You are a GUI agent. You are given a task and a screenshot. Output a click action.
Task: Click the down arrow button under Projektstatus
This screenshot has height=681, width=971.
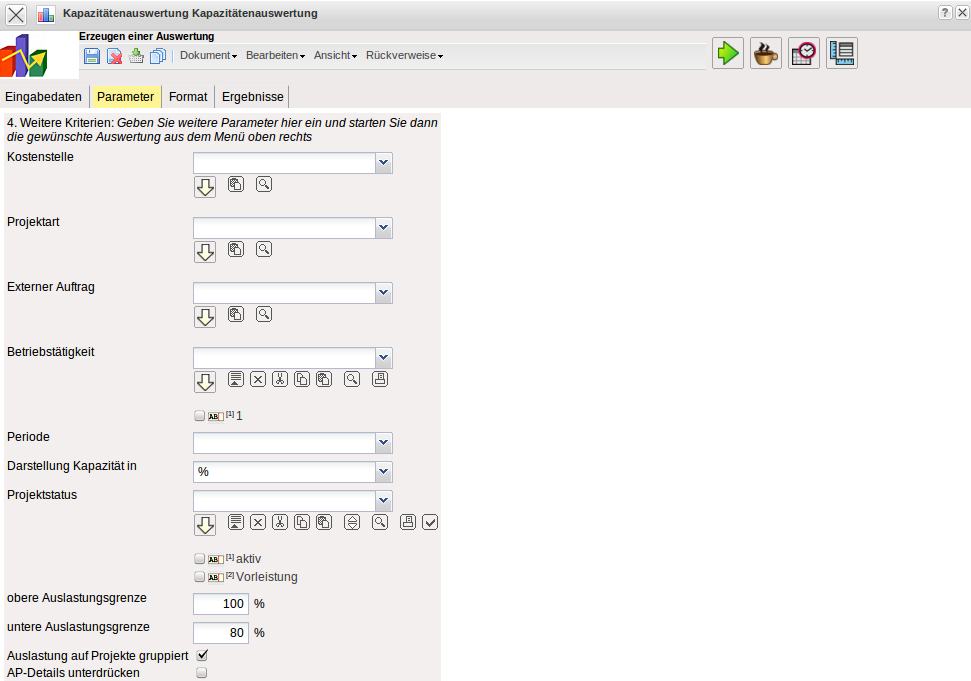(x=205, y=525)
